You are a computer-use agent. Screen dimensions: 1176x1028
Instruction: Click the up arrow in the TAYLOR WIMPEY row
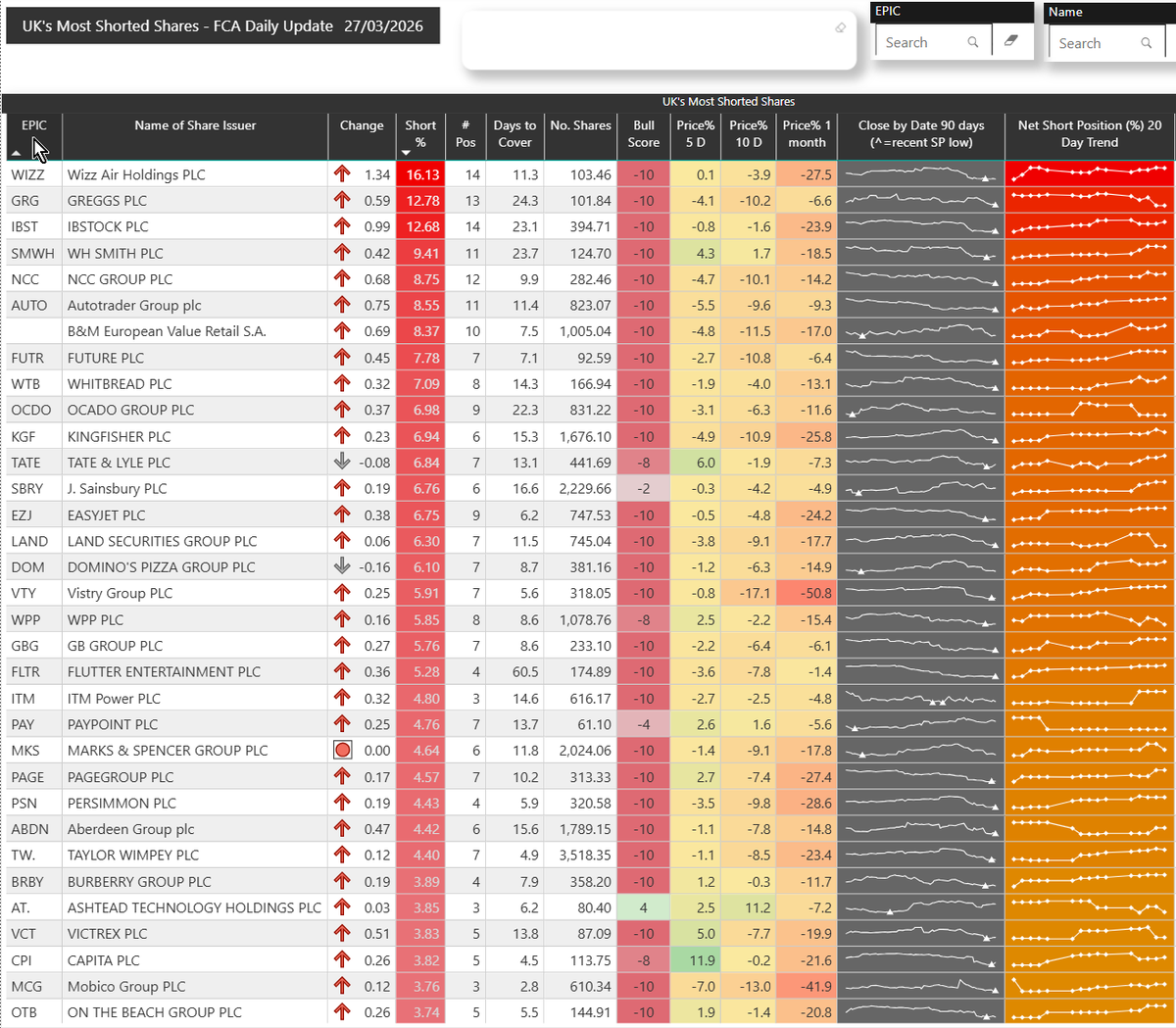pyautogui.click(x=342, y=855)
